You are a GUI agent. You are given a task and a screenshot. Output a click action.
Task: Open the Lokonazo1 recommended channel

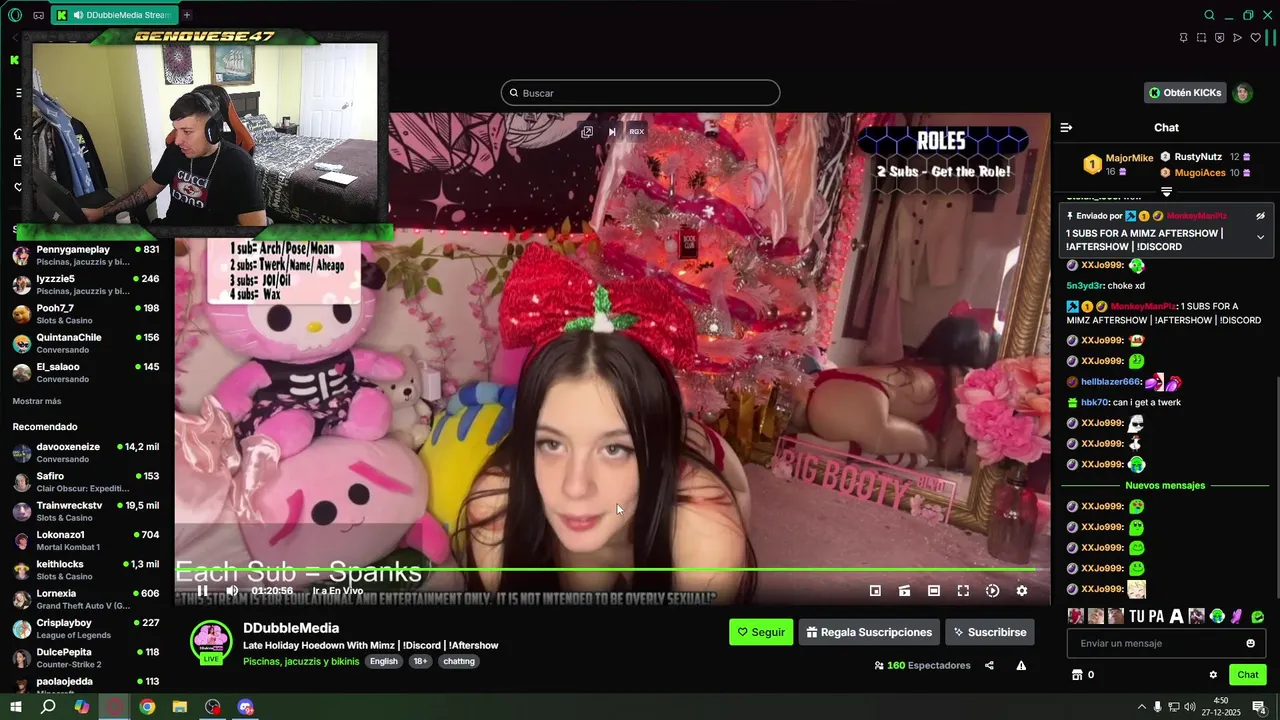86,540
